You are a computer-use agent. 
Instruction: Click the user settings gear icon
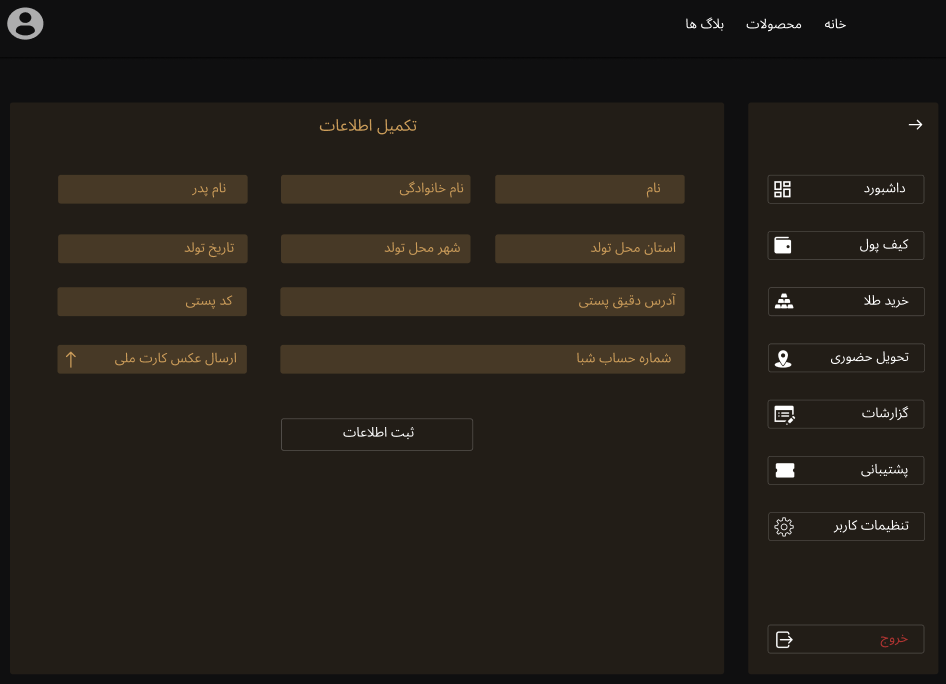(784, 527)
